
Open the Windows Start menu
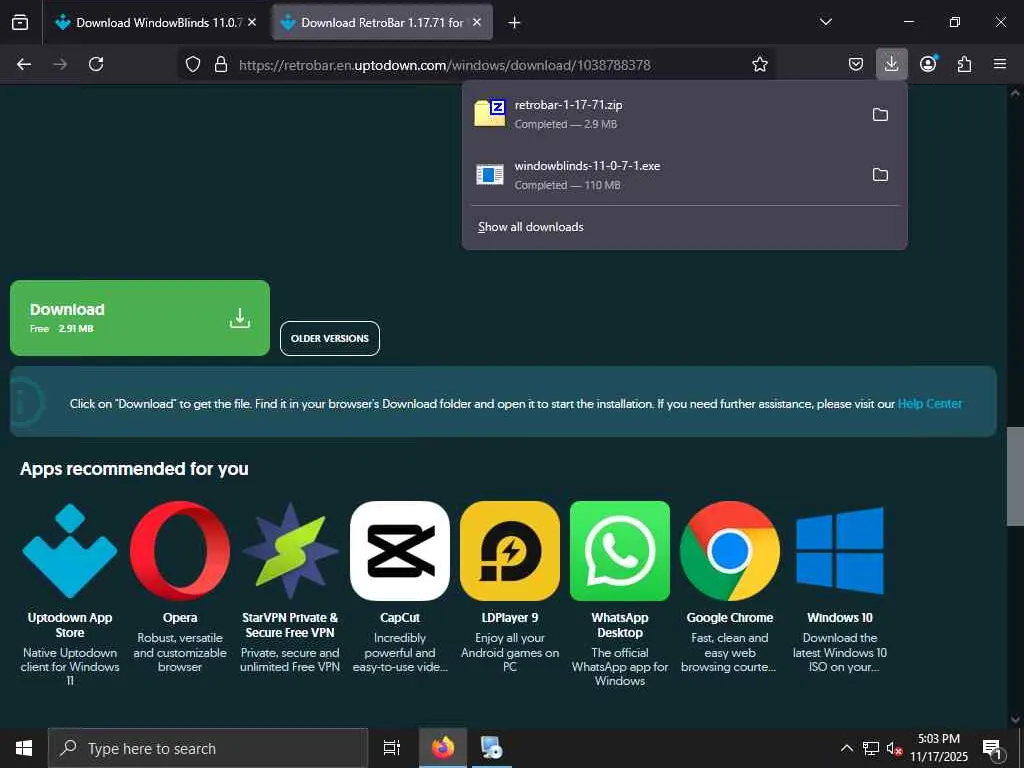(24, 748)
